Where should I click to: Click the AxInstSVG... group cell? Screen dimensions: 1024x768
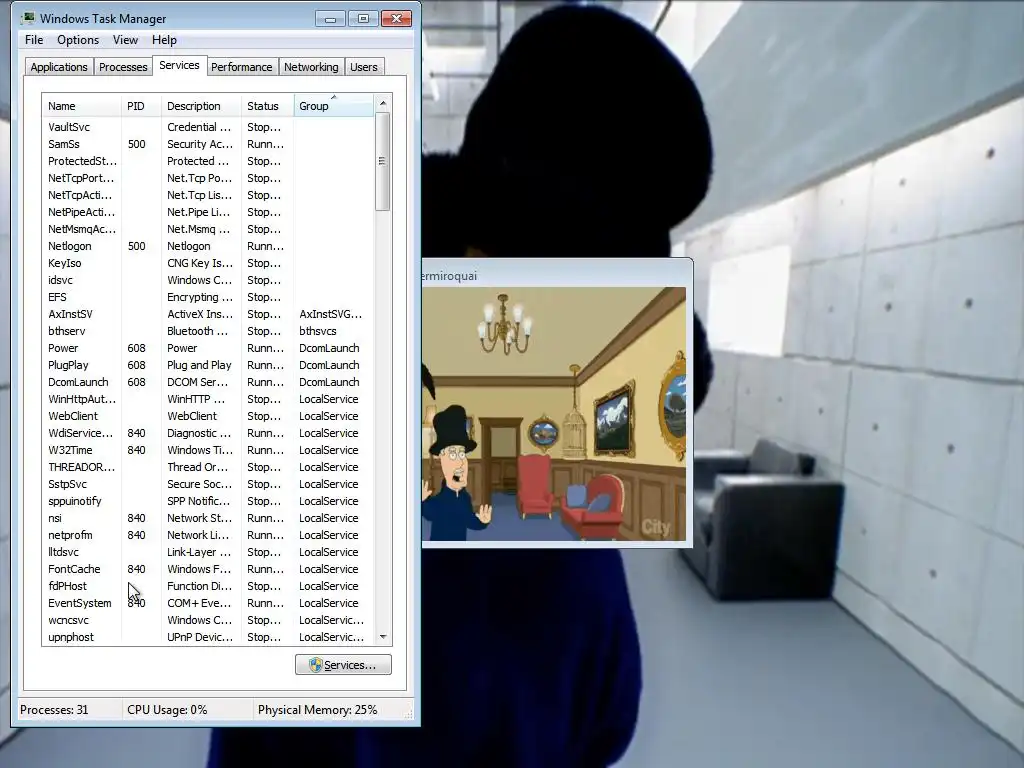(x=330, y=314)
